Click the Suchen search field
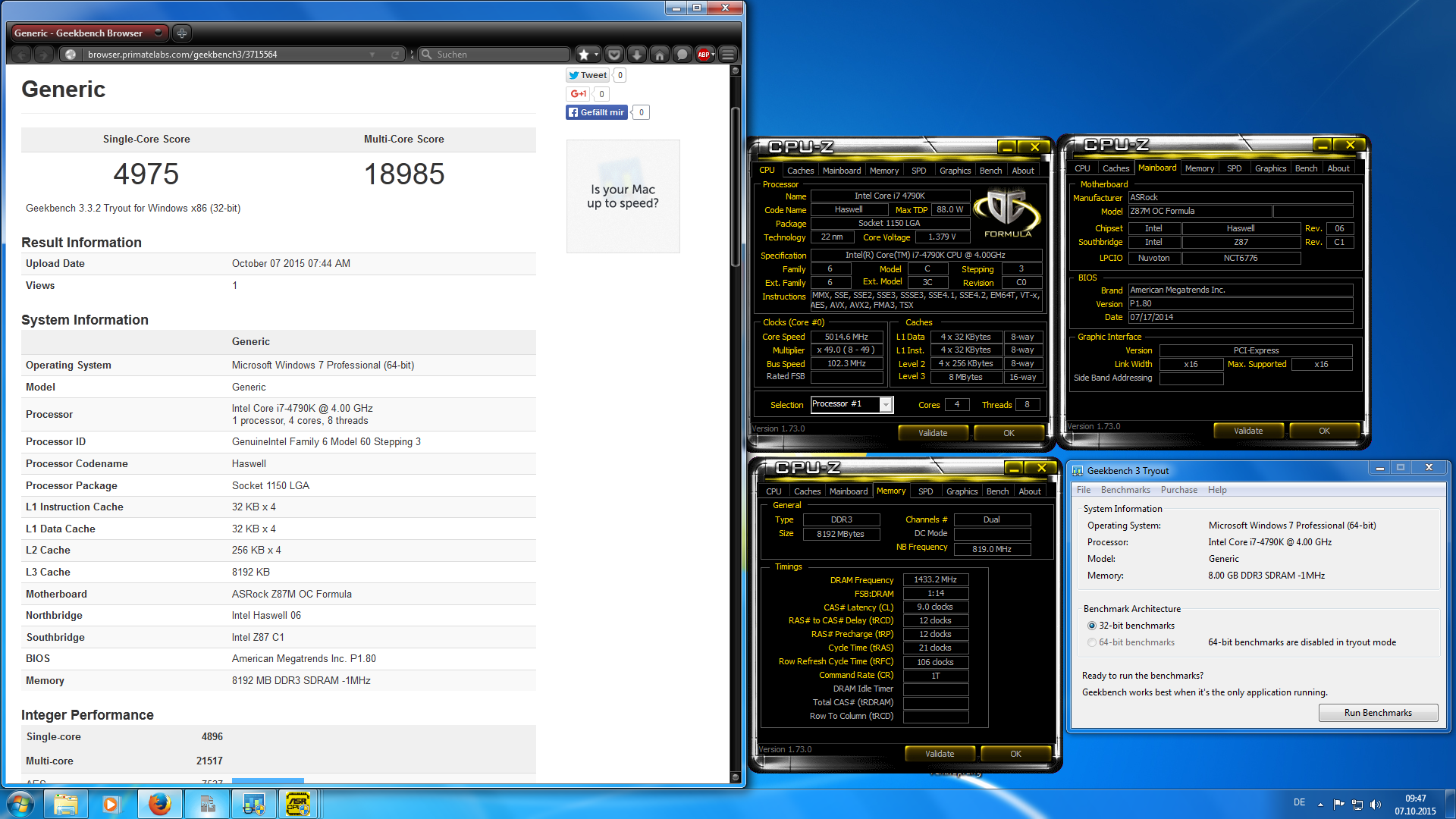The width and height of the screenshot is (1456, 819). 494,55
